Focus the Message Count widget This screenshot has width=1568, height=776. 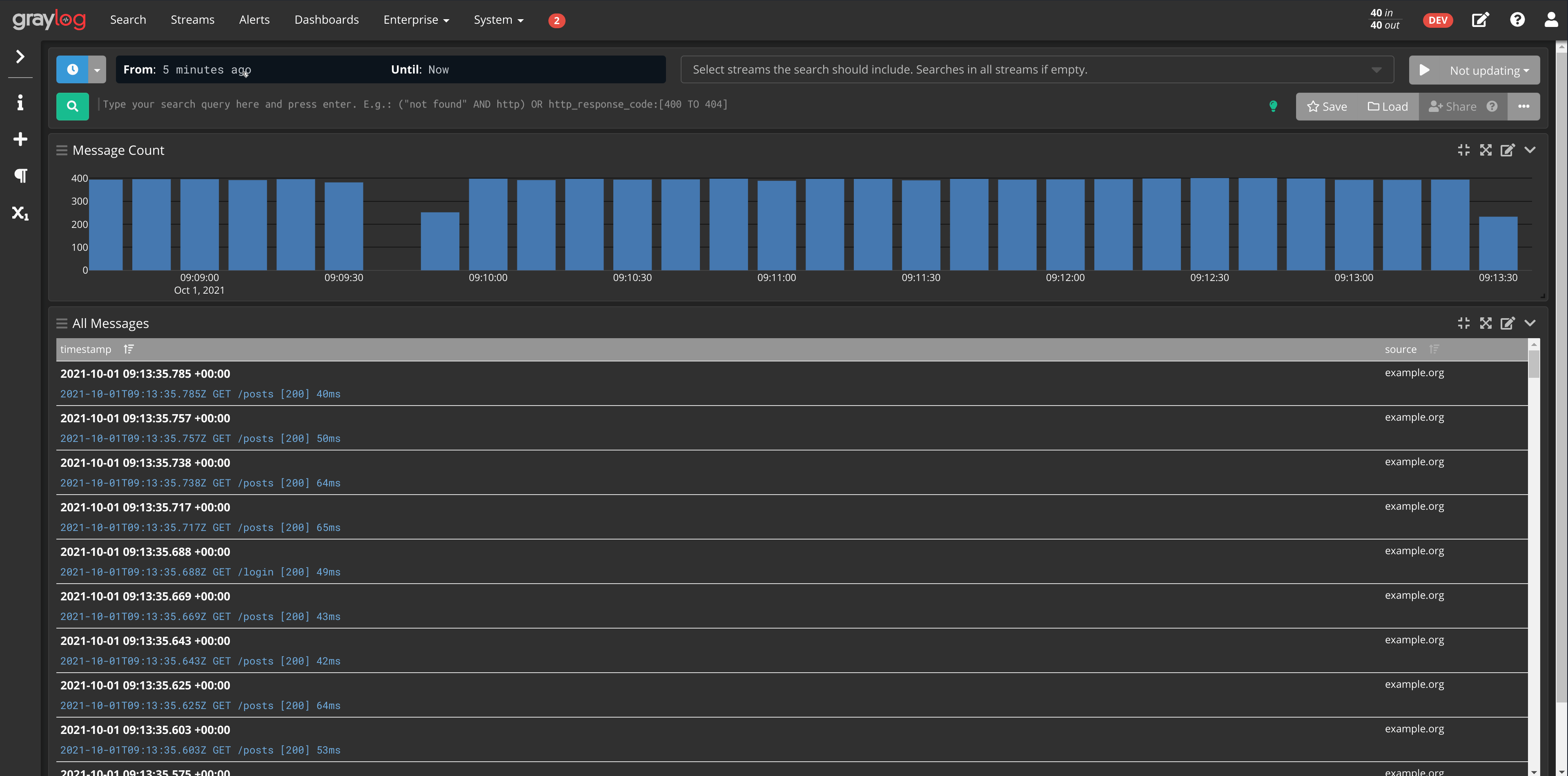click(1464, 150)
